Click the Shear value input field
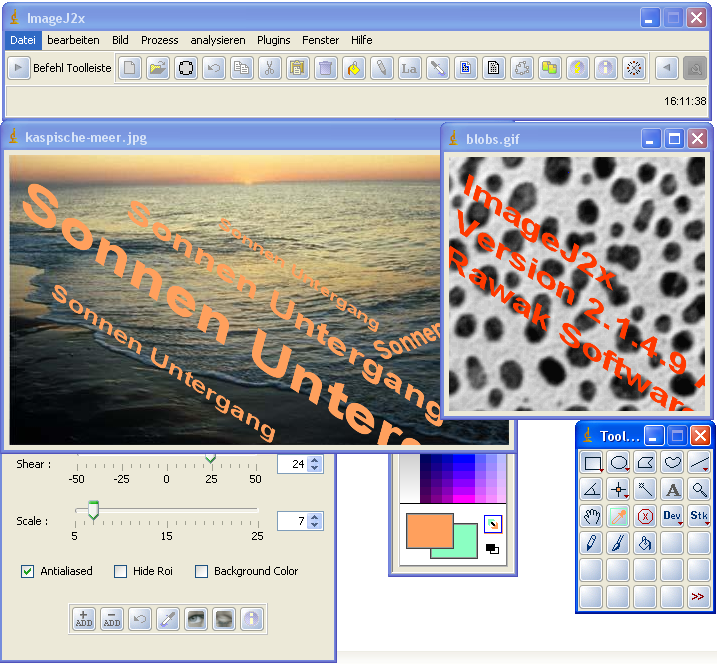Screen dimensions: 717x664 point(293,464)
